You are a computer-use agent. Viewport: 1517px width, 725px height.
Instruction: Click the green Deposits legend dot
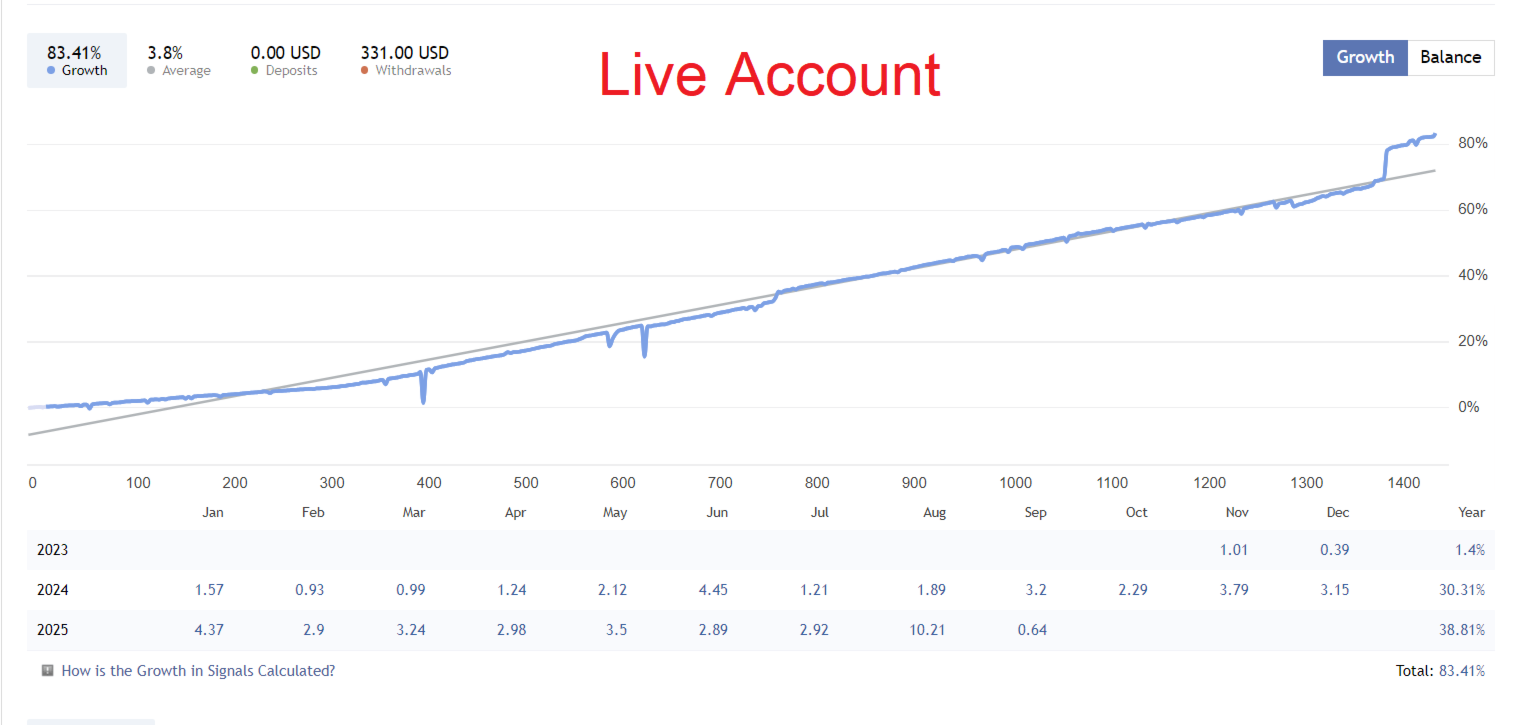255,71
